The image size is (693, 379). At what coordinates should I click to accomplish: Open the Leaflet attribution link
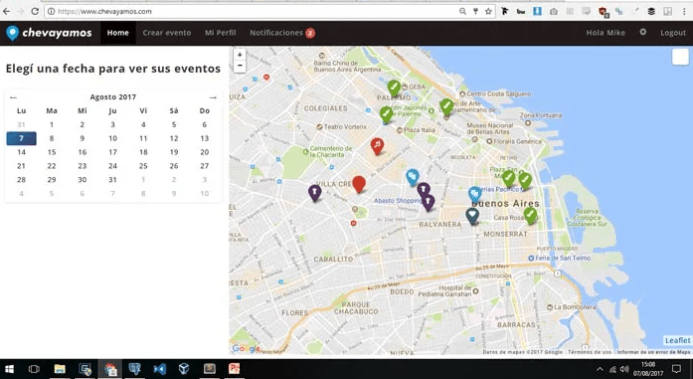click(x=677, y=340)
